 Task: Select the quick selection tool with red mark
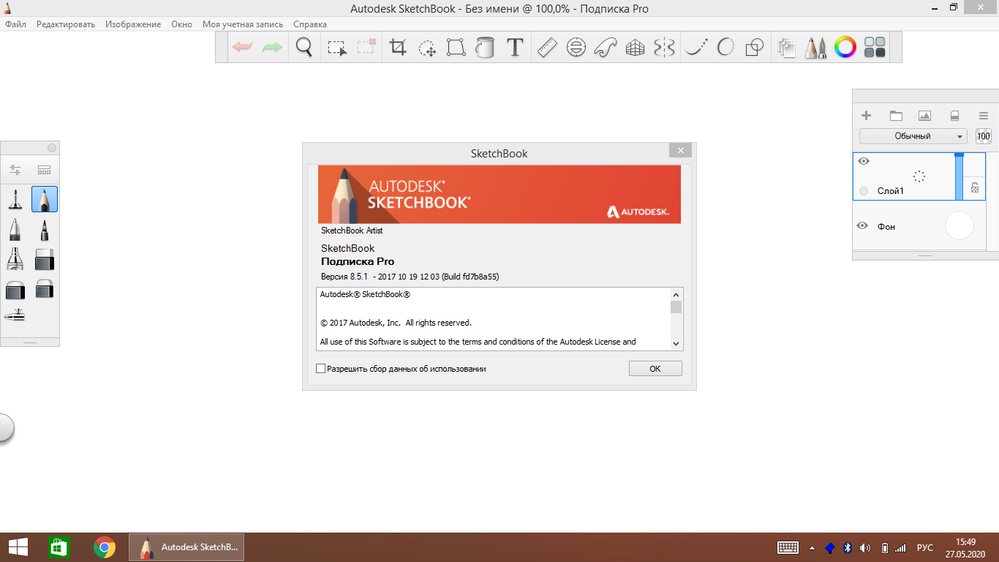pos(366,47)
